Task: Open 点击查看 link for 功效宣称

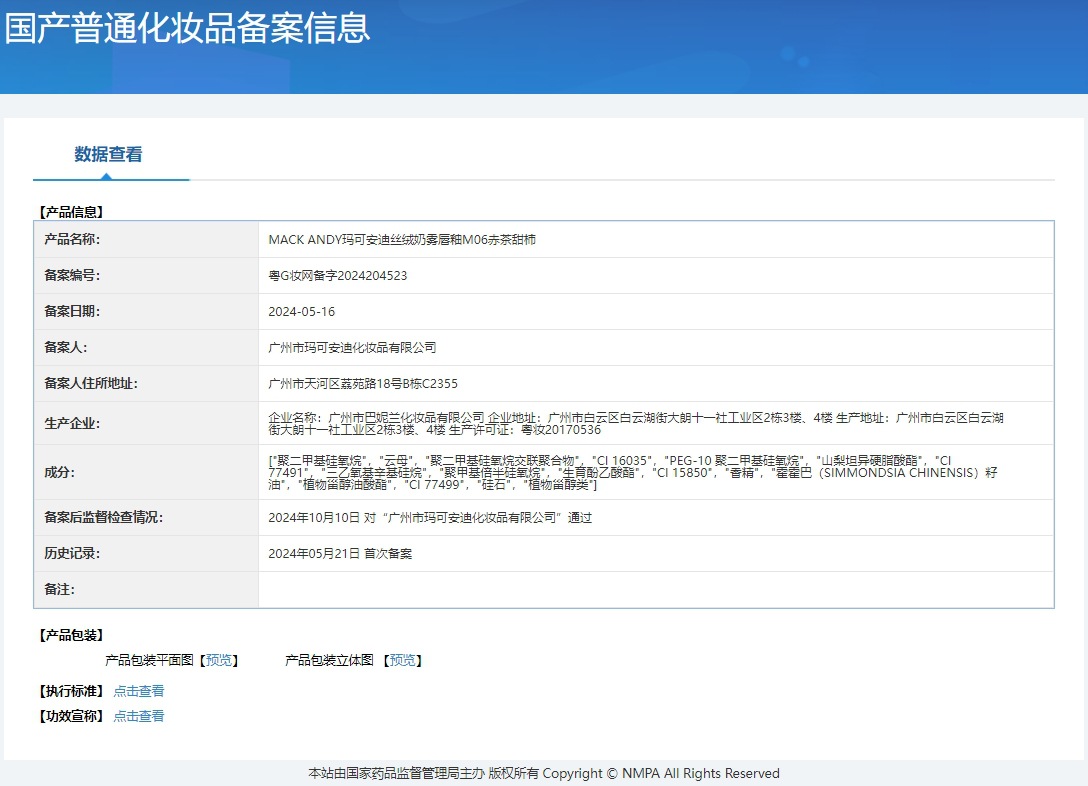Action: pos(139,716)
